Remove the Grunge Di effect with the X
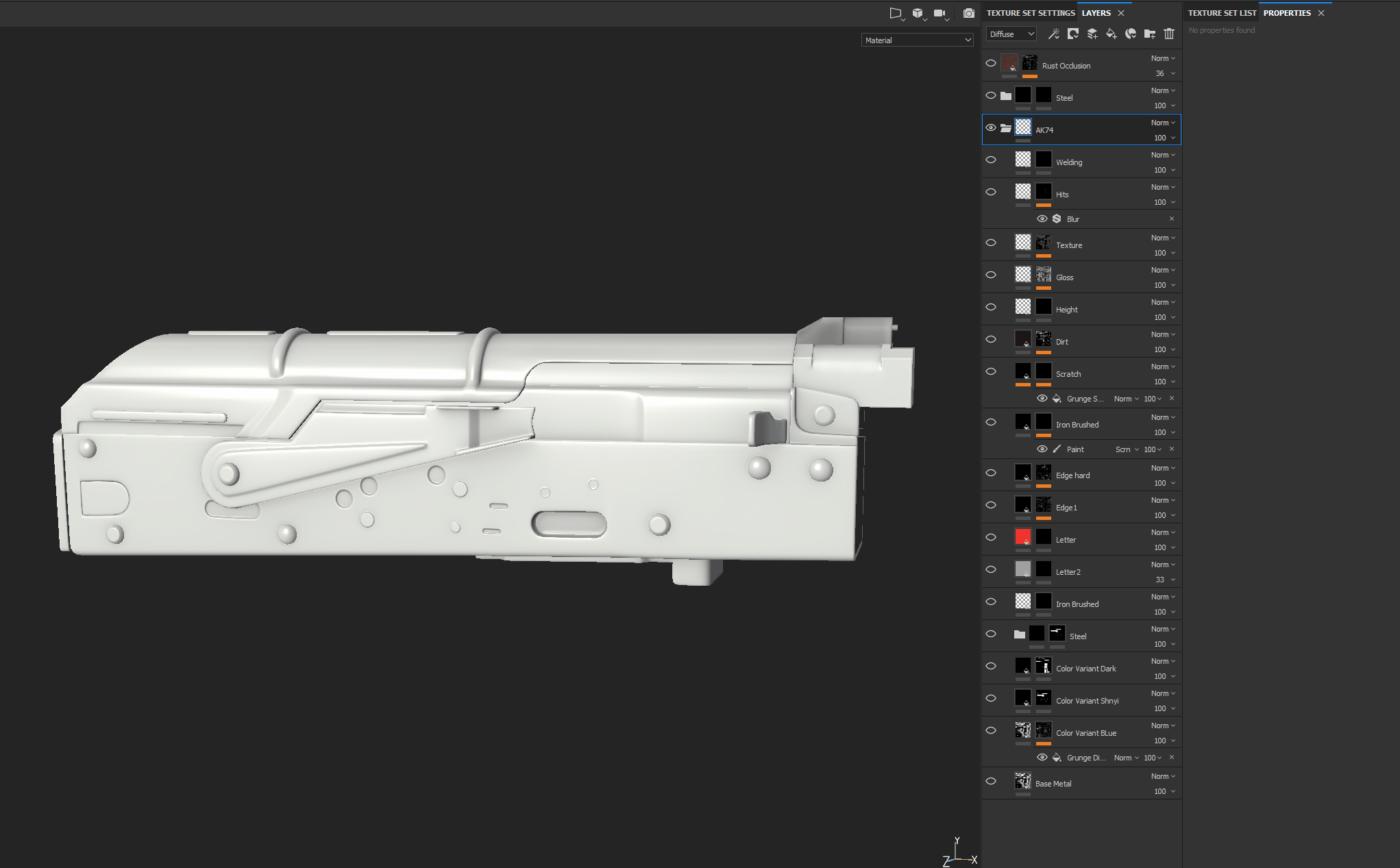1400x868 pixels. click(x=1172, y=758)
